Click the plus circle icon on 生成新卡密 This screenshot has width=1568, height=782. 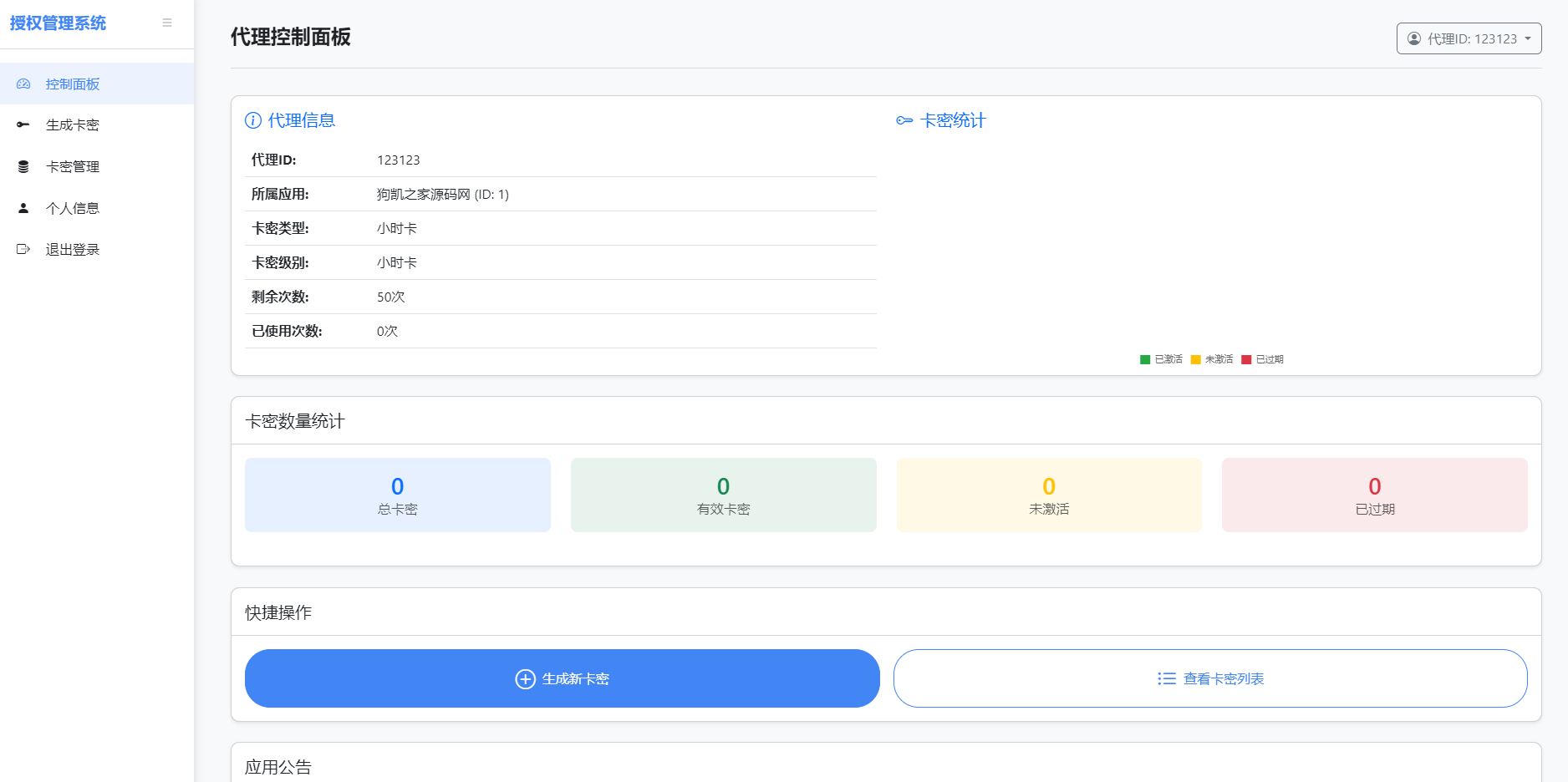click(525, 678)
